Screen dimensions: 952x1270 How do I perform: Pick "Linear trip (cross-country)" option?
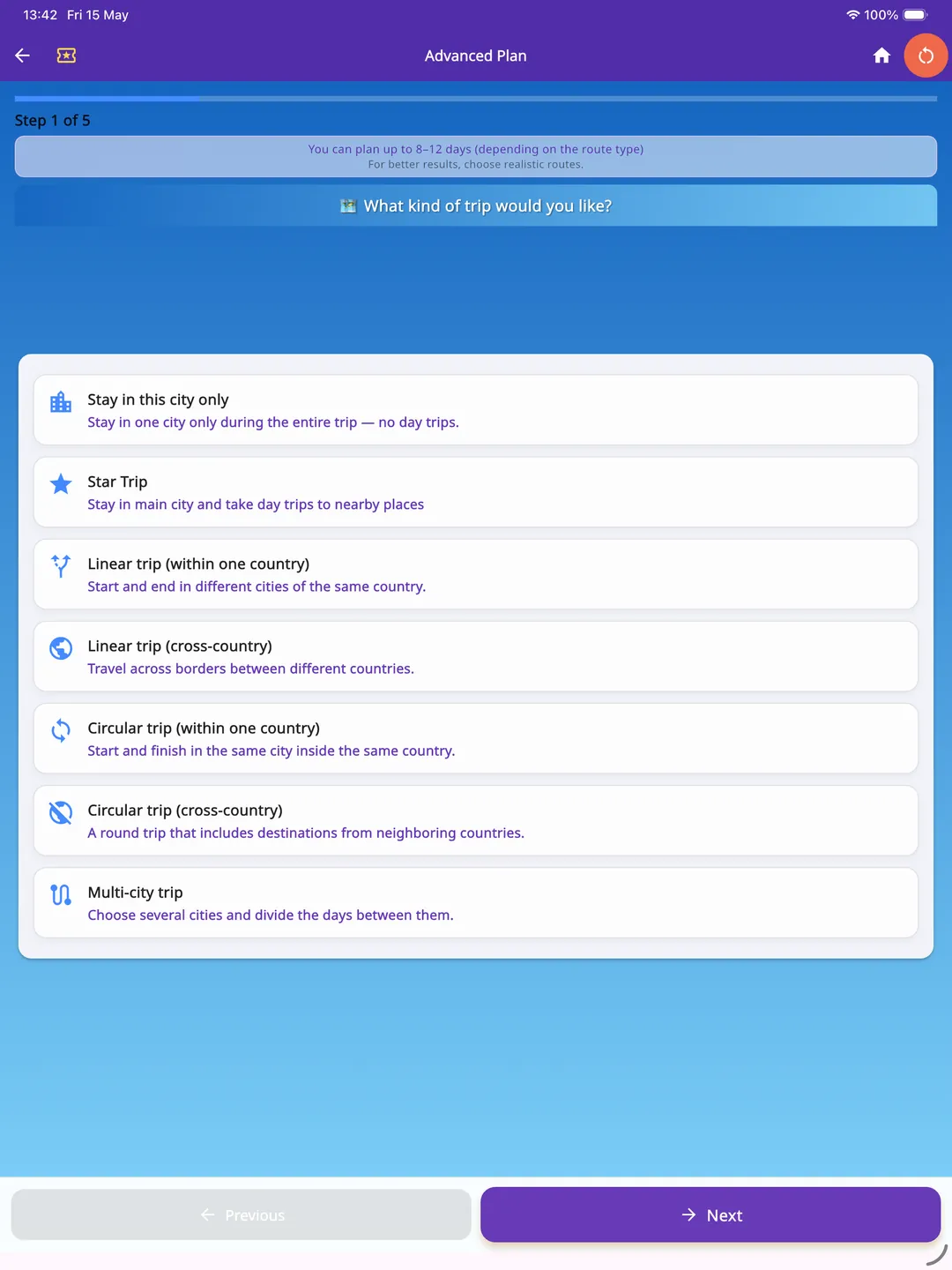pos(476,656)
